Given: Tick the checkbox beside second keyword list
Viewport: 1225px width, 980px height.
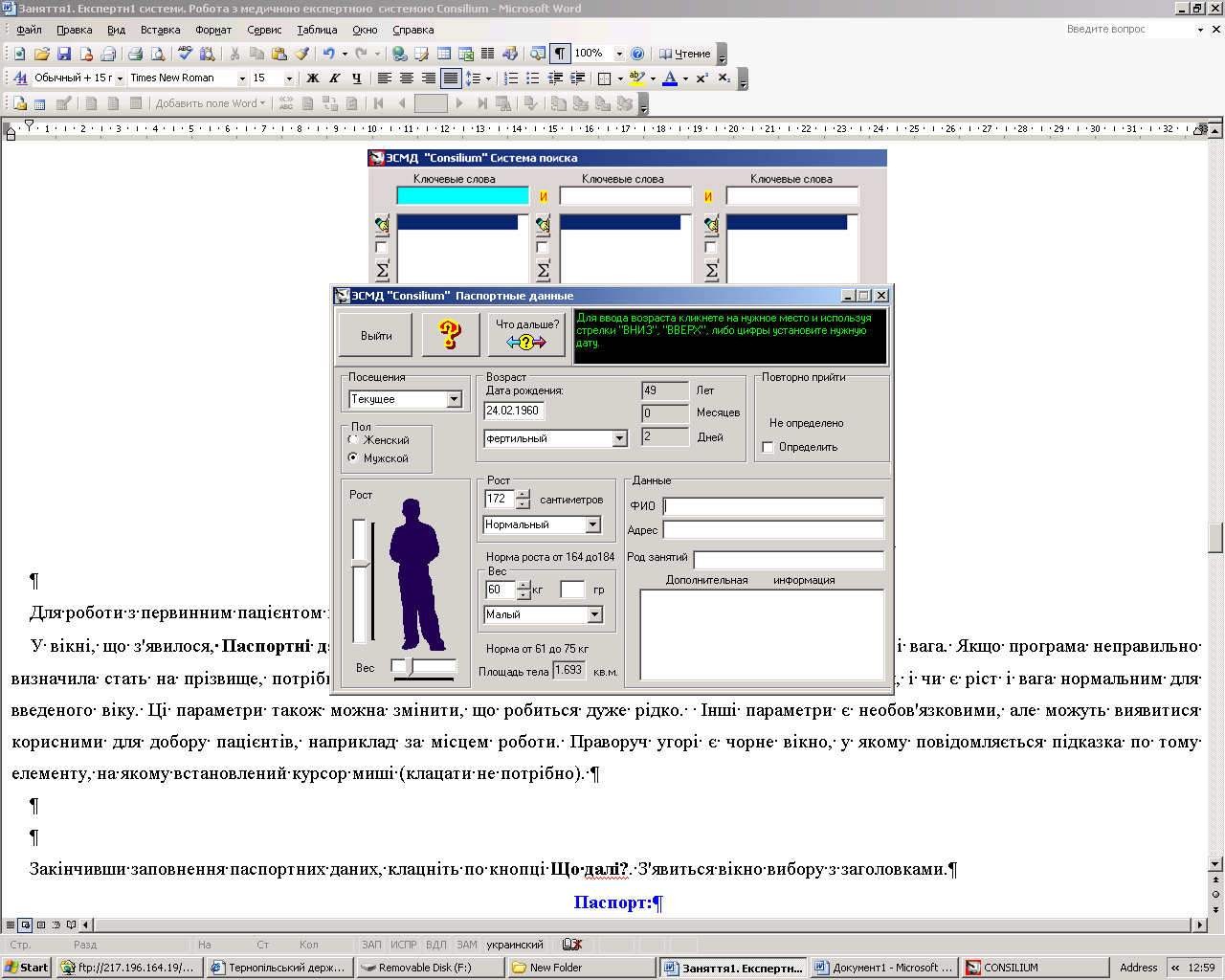Looking at the screenshot, I should (543, 247).
